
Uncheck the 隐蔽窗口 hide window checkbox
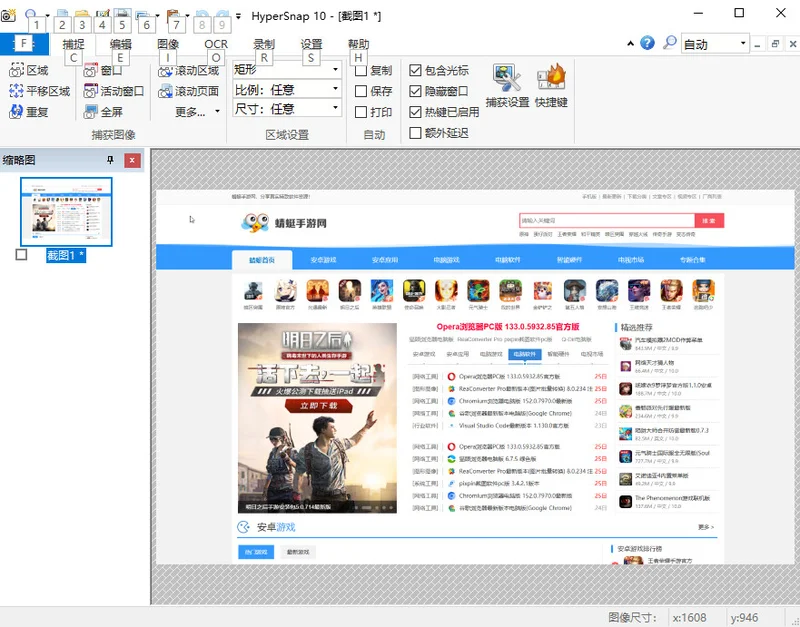(415, 91)
